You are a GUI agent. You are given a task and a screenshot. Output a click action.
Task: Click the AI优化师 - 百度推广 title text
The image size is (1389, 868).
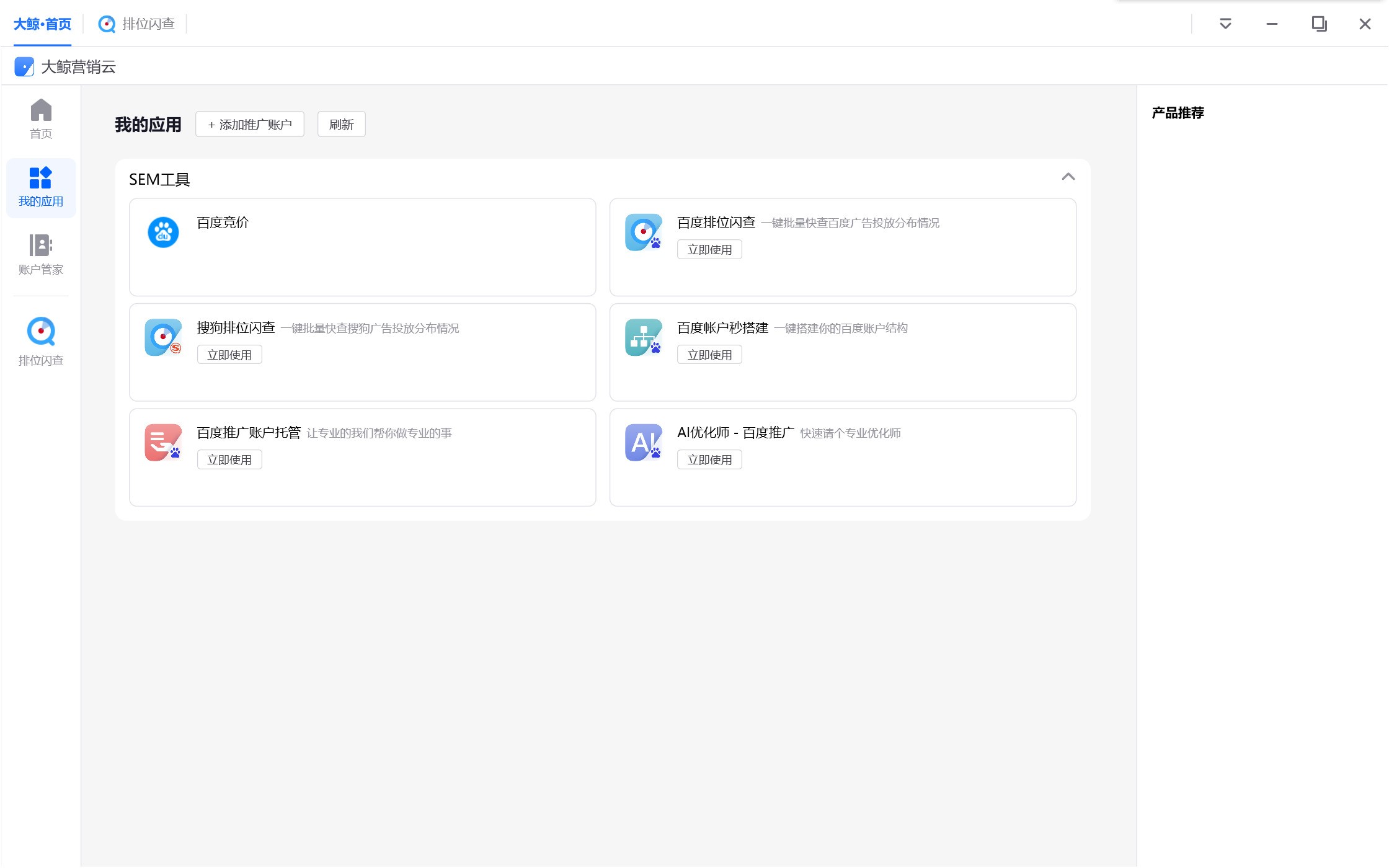735,432
